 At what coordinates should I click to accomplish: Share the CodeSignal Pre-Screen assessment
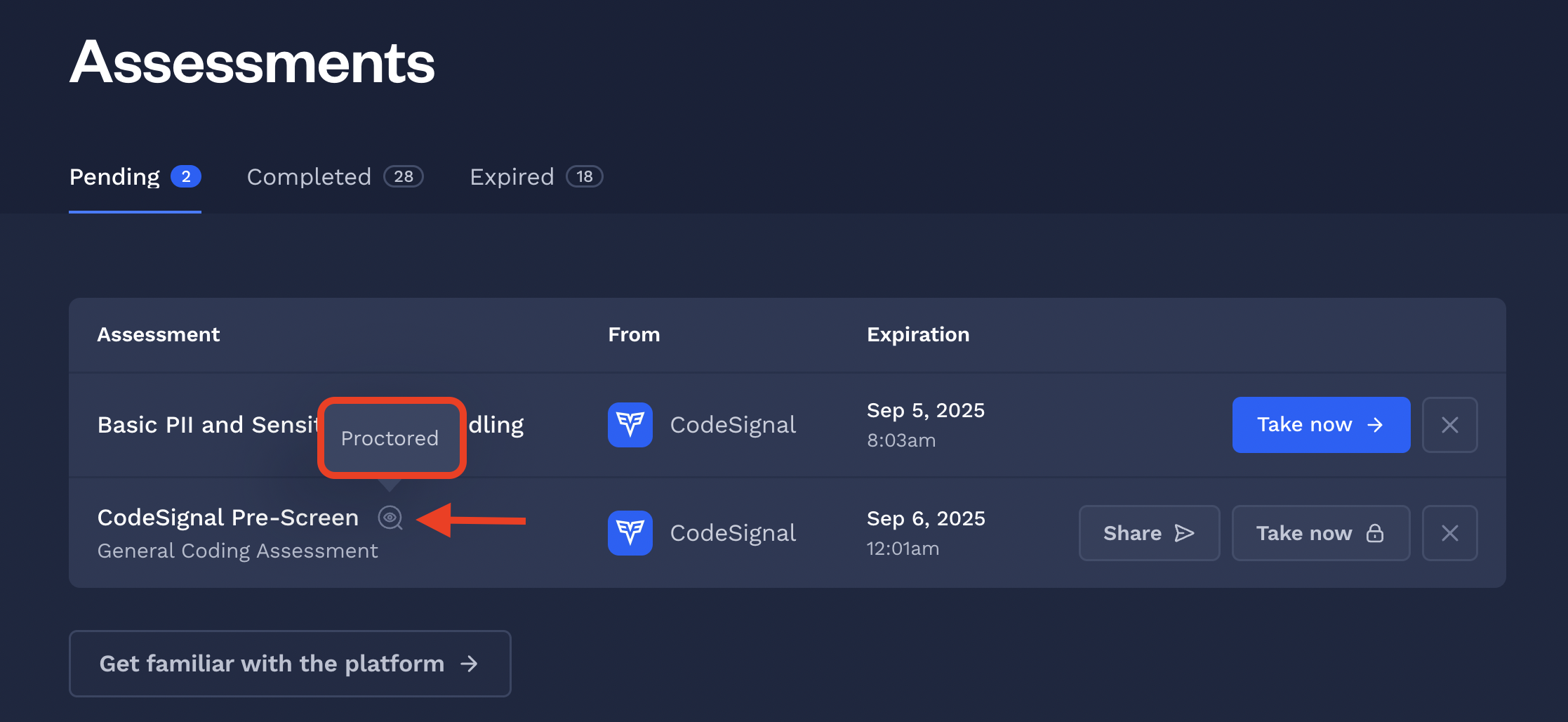[x=1148, y=533]
